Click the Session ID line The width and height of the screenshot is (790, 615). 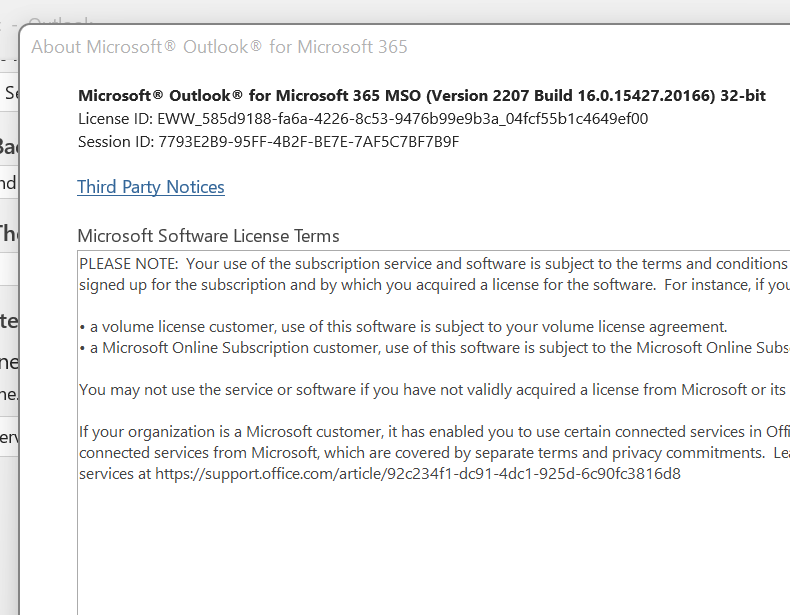268,141
